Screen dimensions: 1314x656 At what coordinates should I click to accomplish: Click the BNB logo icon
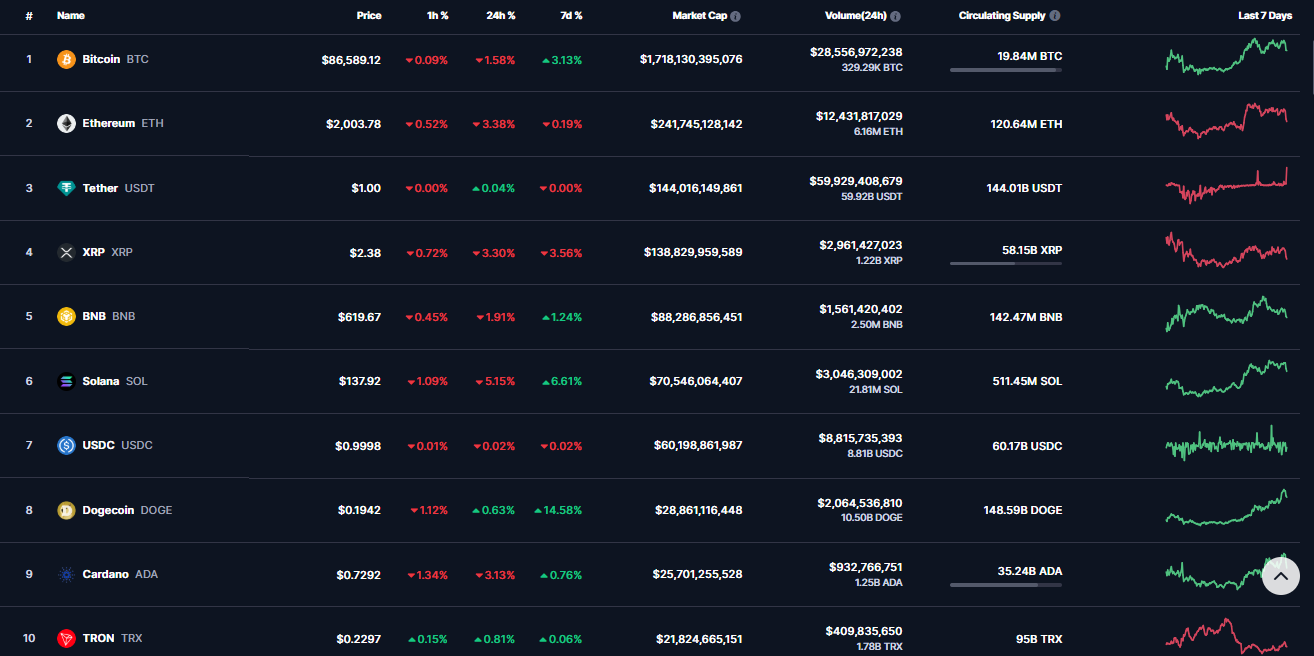point(67,317)
